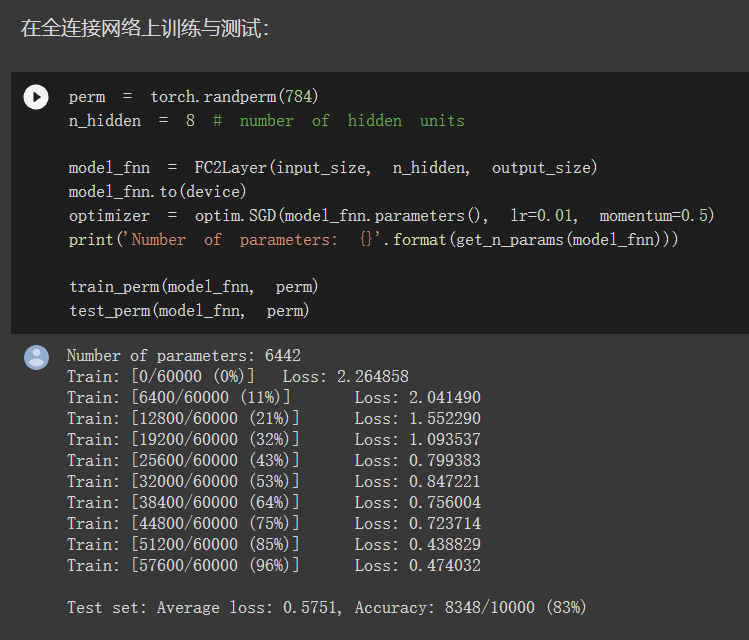This screenshot has height=640, width=749.
Task: Click the output line Train: [57600/60000 (96%)]
Action: point(274,565)
